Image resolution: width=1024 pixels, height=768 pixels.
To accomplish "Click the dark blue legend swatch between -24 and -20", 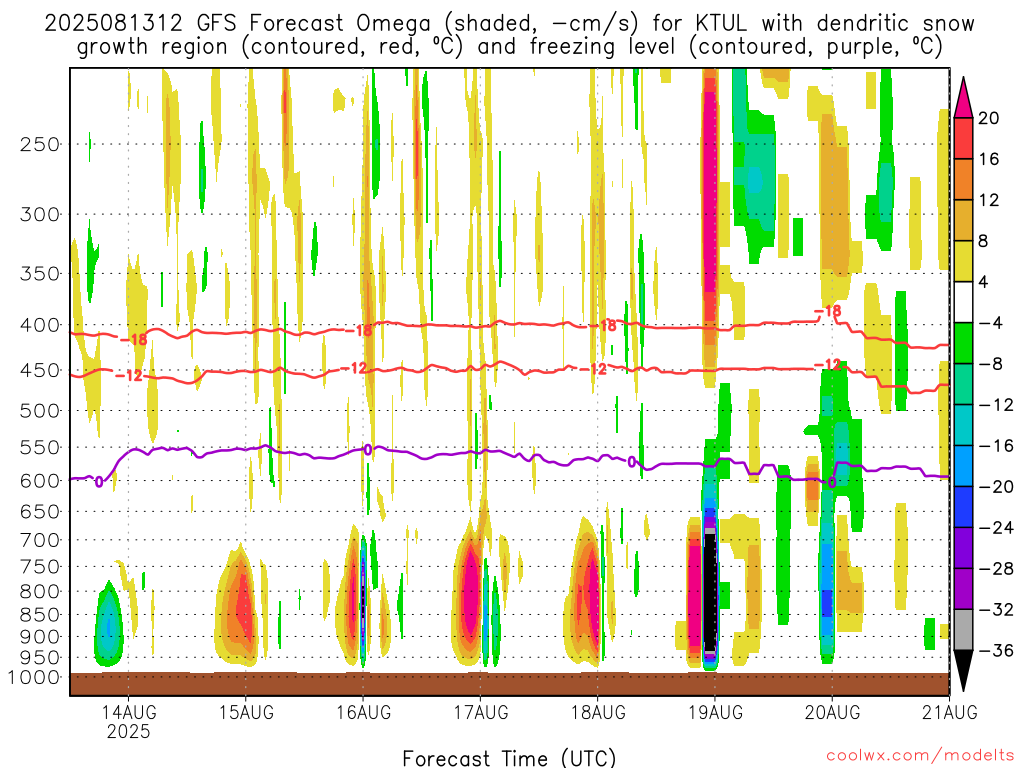I will coord(963,507).
